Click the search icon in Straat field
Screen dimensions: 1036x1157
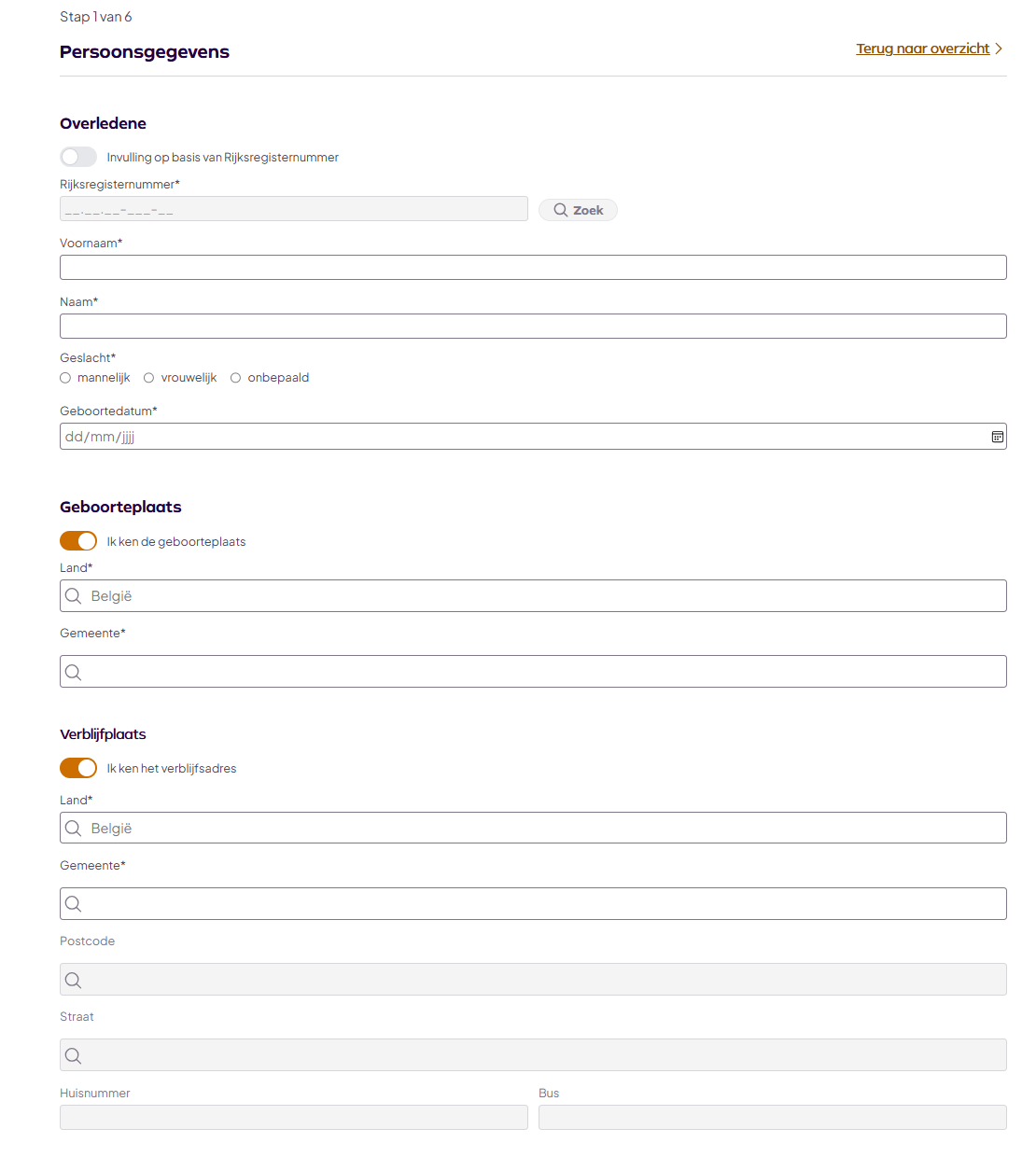pos(73,1055)
